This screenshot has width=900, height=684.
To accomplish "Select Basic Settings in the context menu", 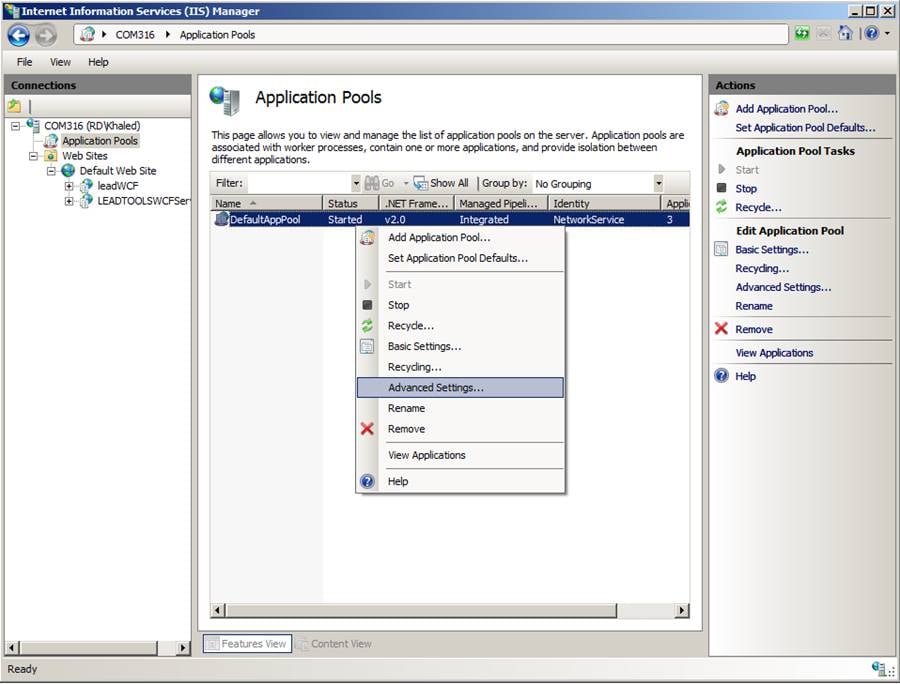I will point(424,346).
